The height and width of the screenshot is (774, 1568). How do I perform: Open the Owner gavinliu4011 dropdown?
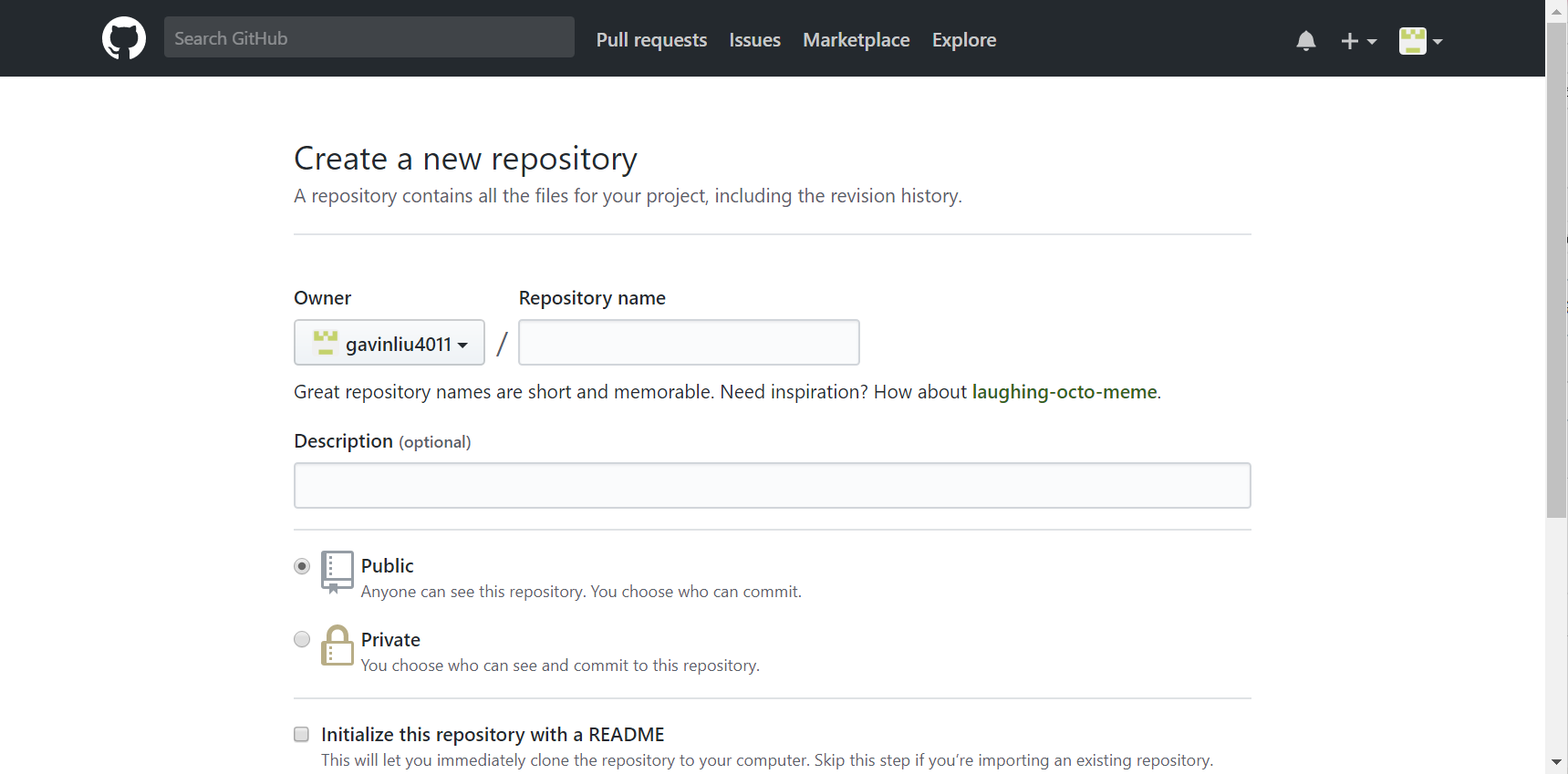[x=389, y=343]
